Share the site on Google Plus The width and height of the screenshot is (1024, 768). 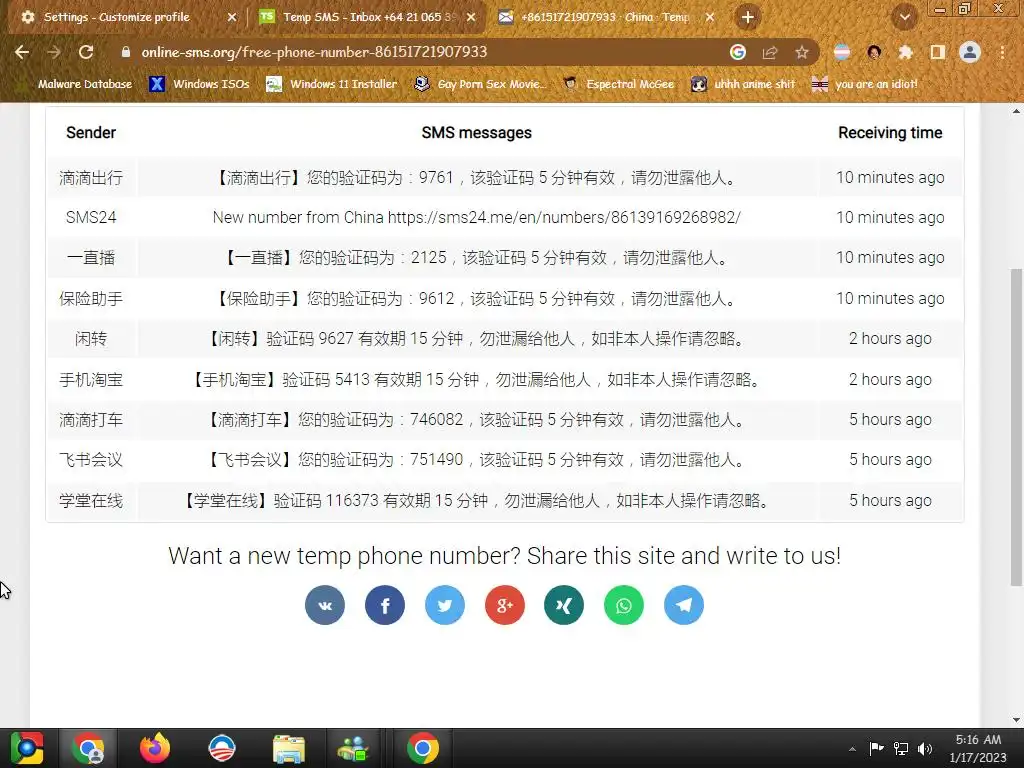pos(505,605)
